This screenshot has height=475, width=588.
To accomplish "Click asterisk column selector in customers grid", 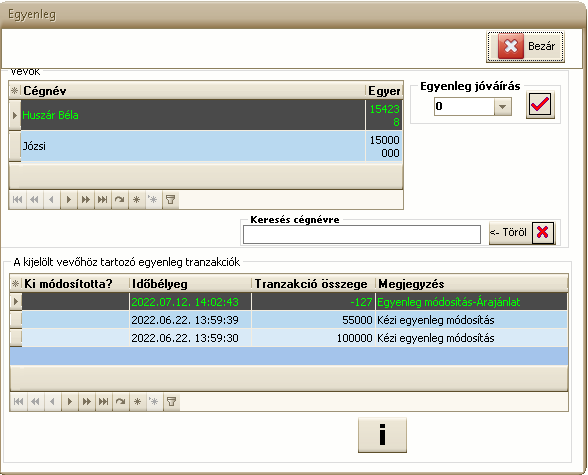I will tap(15, 91).
